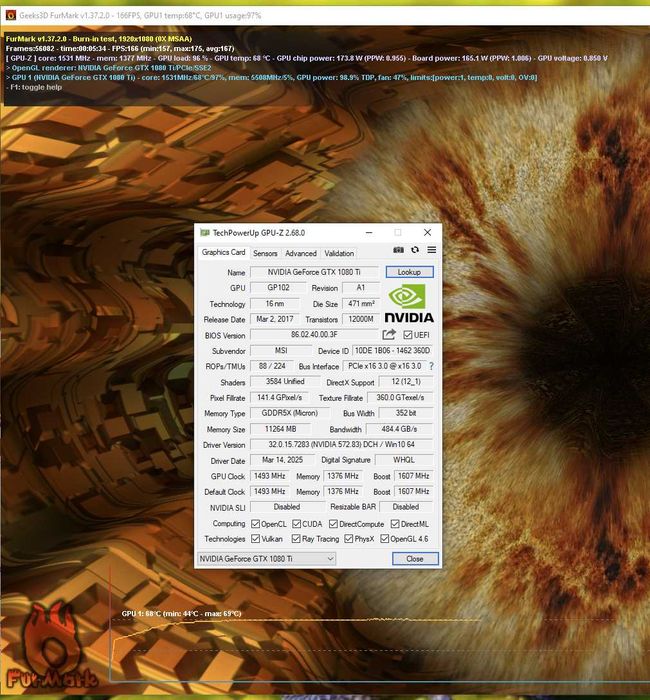Click the GPU-Z refresh icon
Screen dimensions: 650x700
(x=415, y=250)
